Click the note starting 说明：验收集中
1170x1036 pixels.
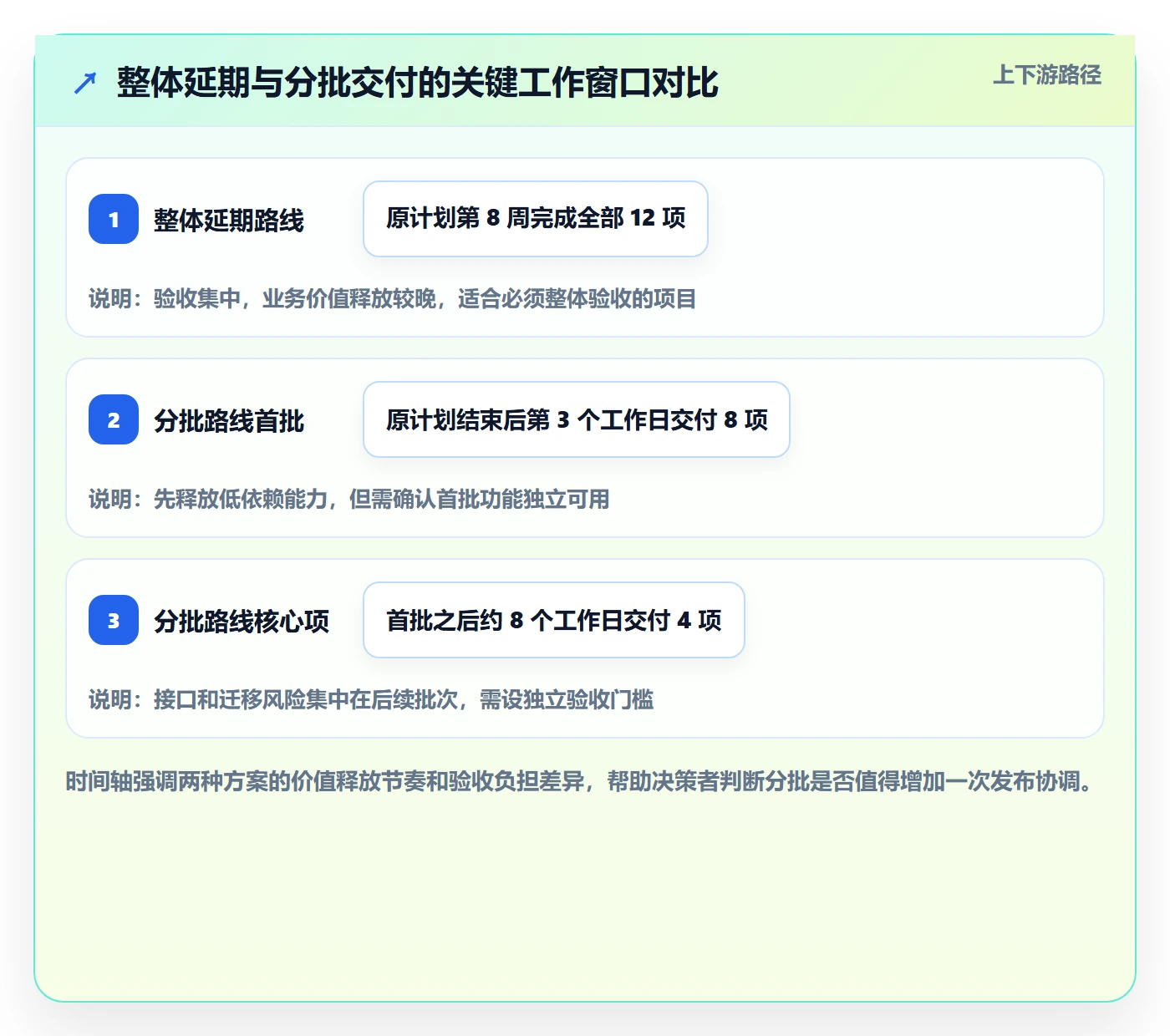393,298
